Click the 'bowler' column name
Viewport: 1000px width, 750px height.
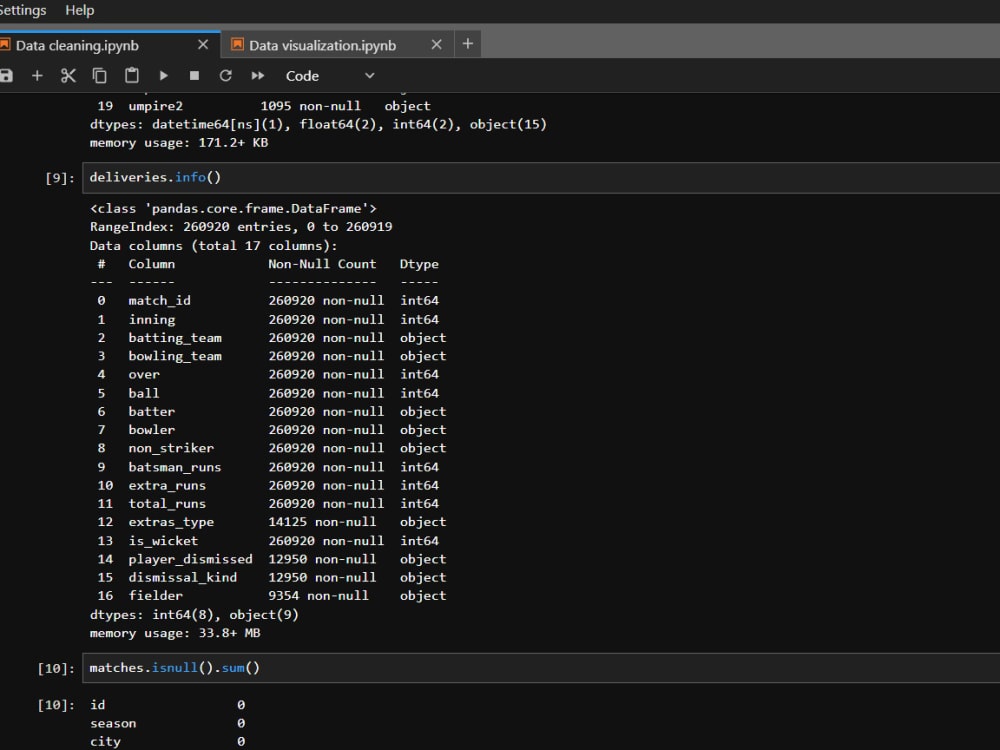[151, 430]
